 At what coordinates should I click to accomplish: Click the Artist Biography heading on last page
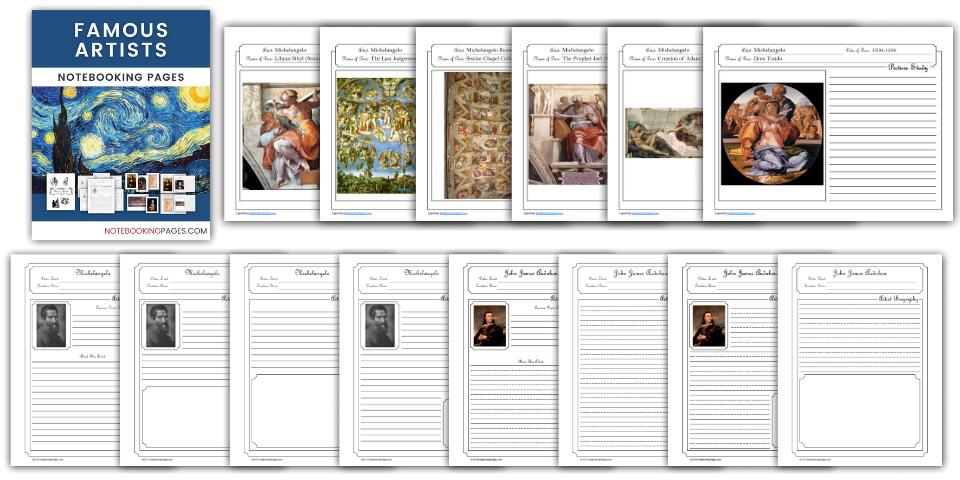point(898,299)
